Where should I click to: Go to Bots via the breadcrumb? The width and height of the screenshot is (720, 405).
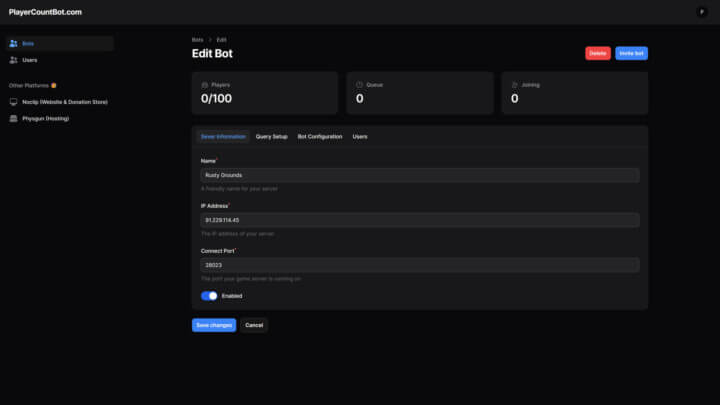[197, 40]
